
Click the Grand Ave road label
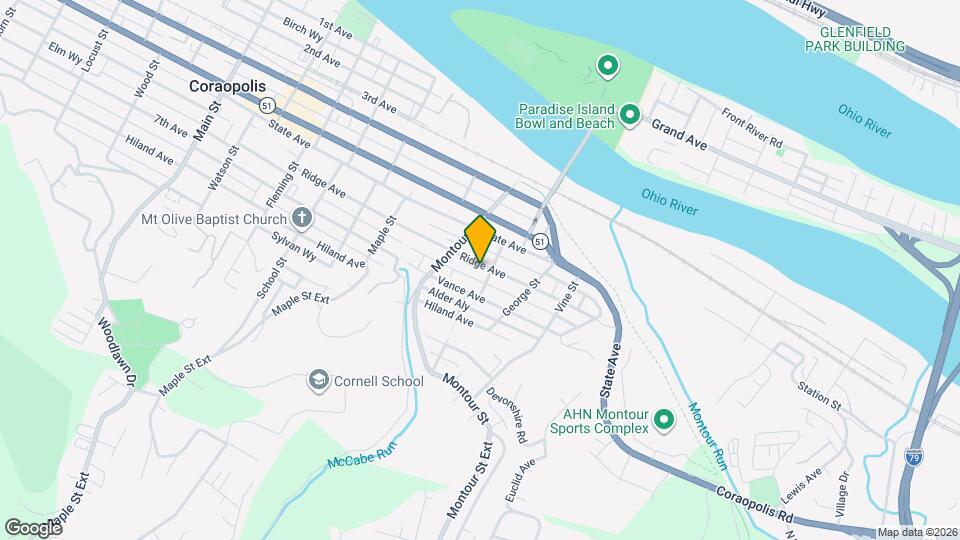679,135
